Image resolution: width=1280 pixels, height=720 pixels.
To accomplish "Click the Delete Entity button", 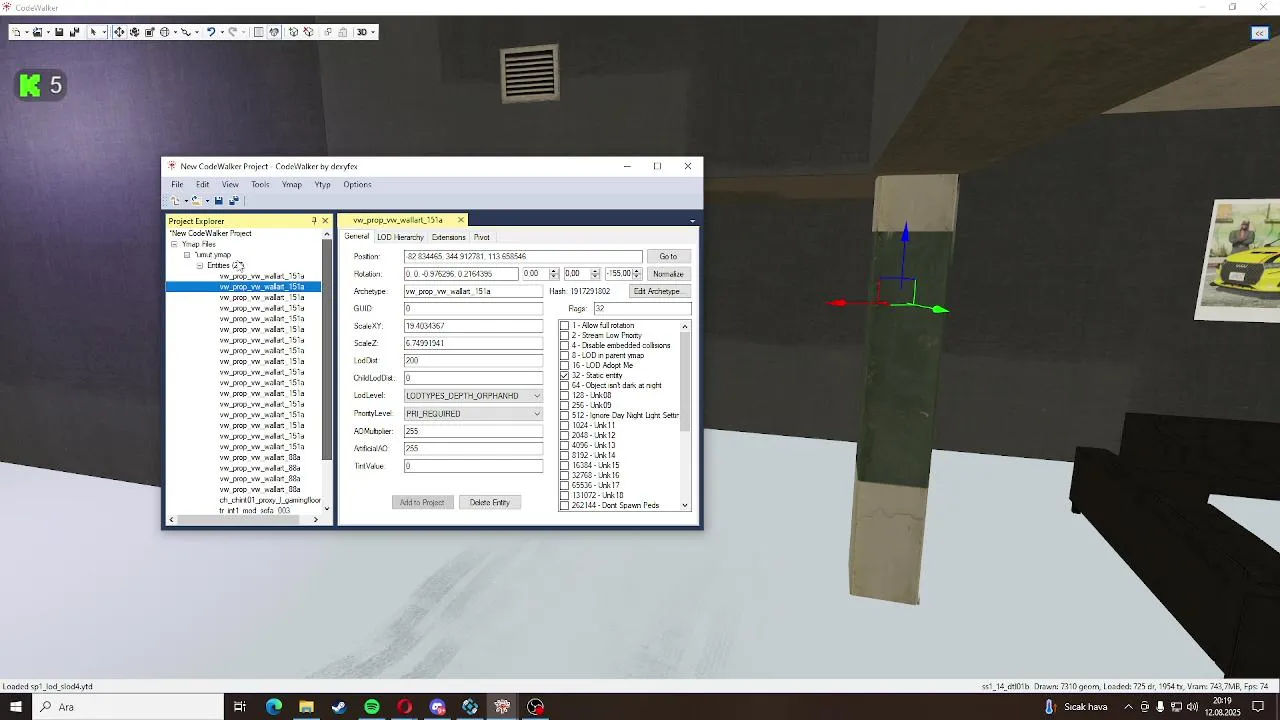I will pos(490,503).
